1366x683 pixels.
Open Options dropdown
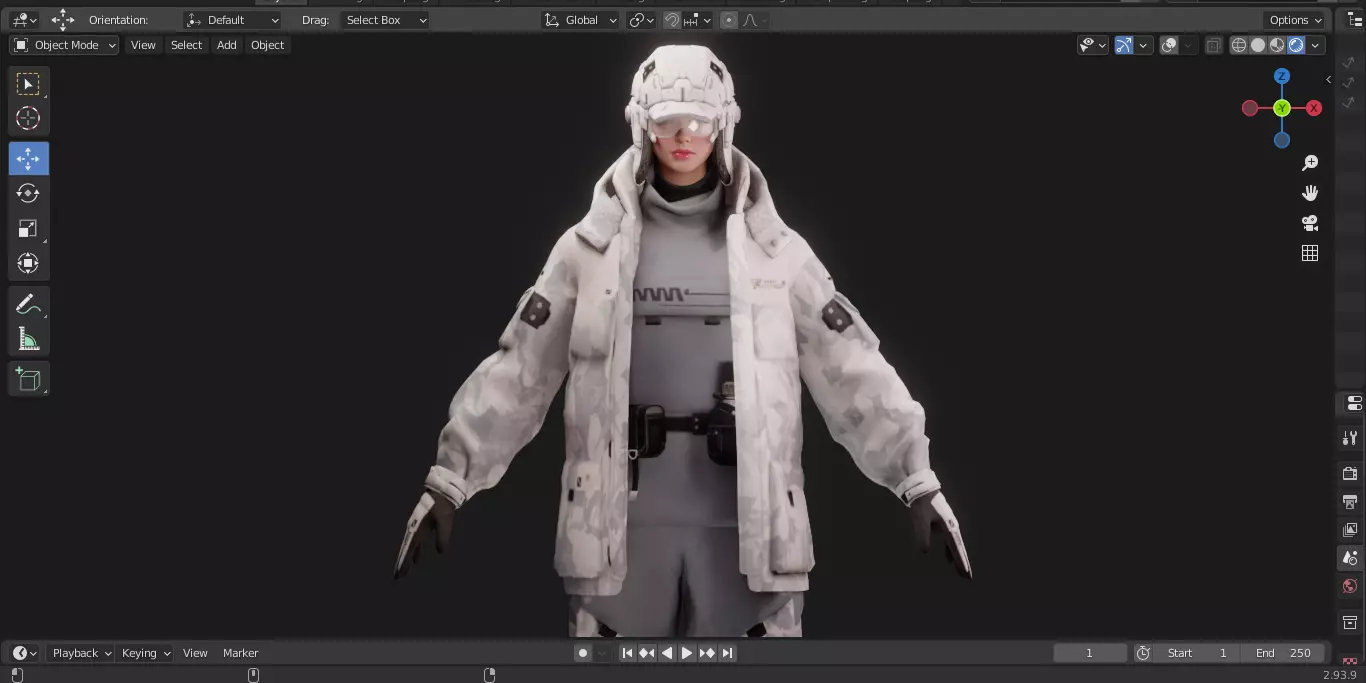(x=1296, y=20)
